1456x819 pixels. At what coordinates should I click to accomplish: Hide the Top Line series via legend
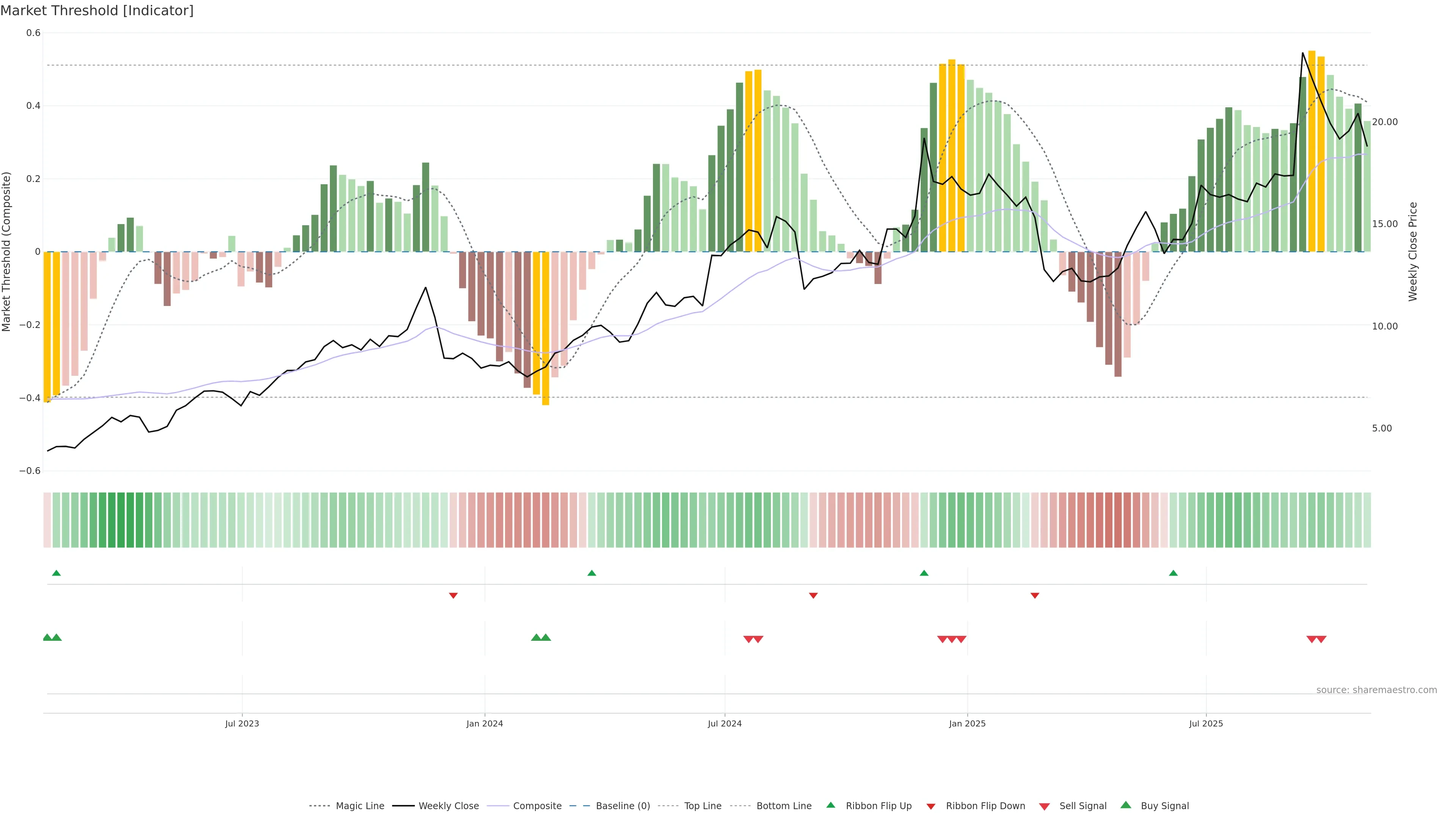coord(703,806)
